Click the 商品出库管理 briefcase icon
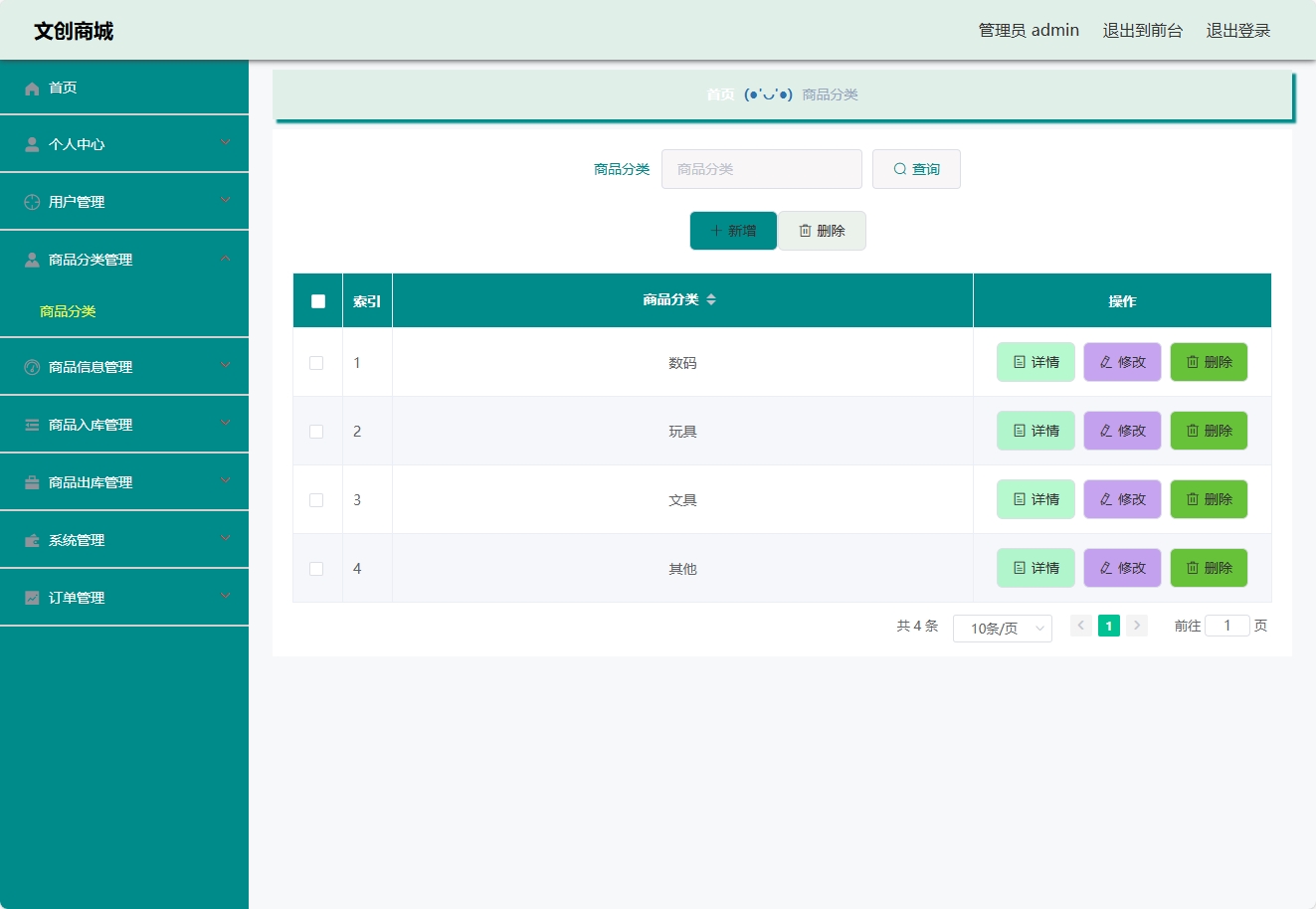Screen dimensions: 1316x909 31,481
